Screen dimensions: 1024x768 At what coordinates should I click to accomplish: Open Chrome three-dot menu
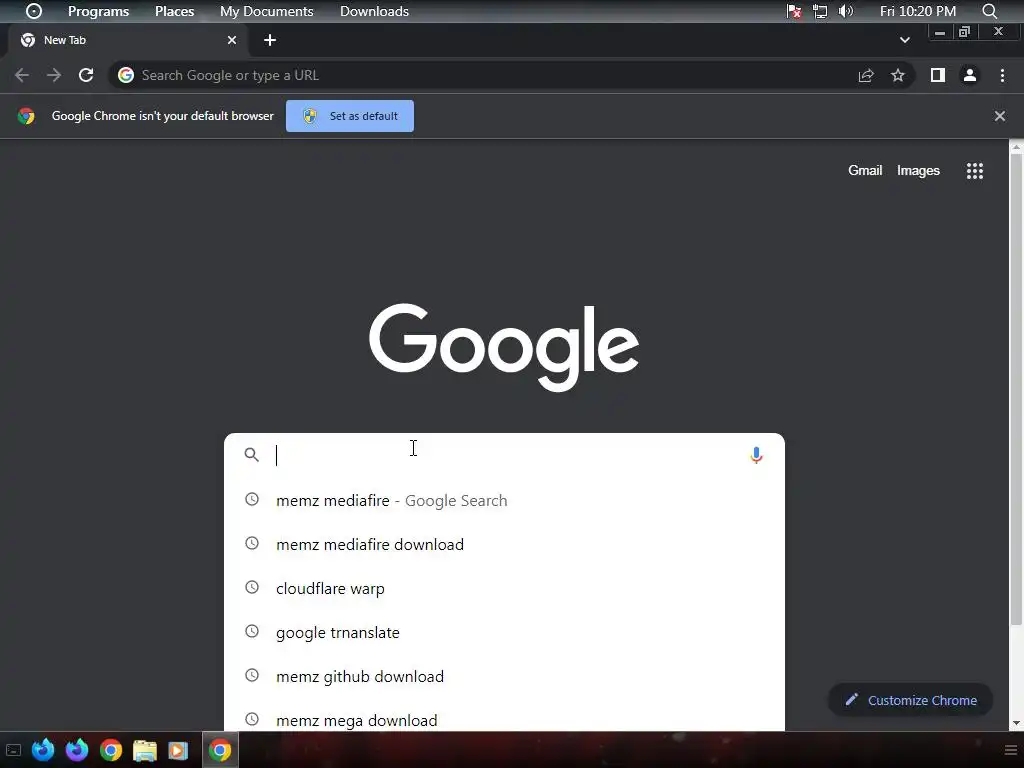[x=1002, y=75]
